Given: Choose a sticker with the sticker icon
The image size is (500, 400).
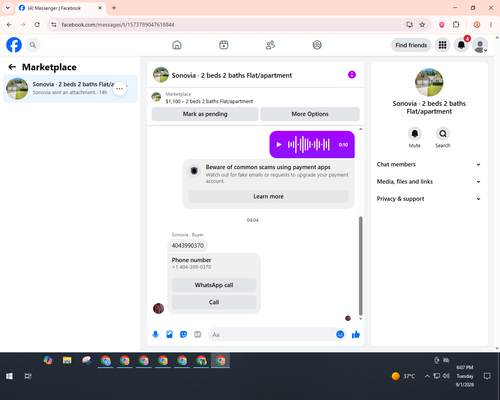Looking at the screenshot, I should point(183,334).
